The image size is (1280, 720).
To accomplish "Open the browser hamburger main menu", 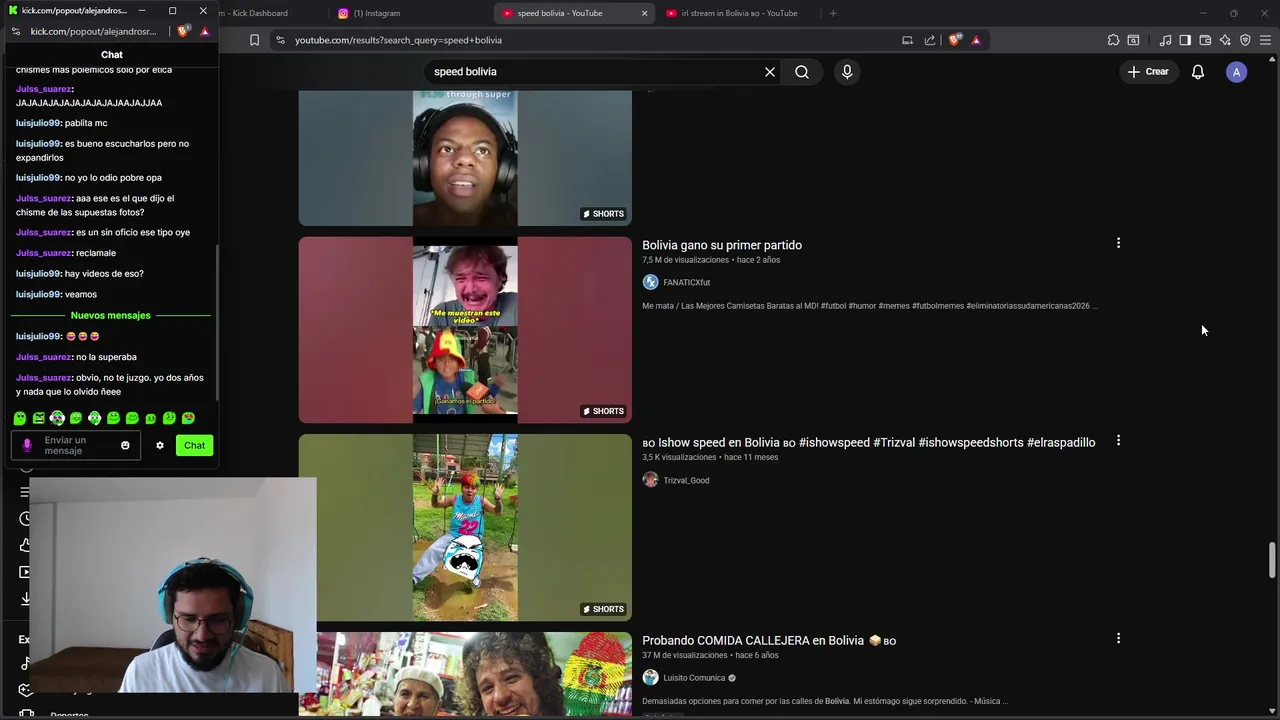I will pos(1265,40).
